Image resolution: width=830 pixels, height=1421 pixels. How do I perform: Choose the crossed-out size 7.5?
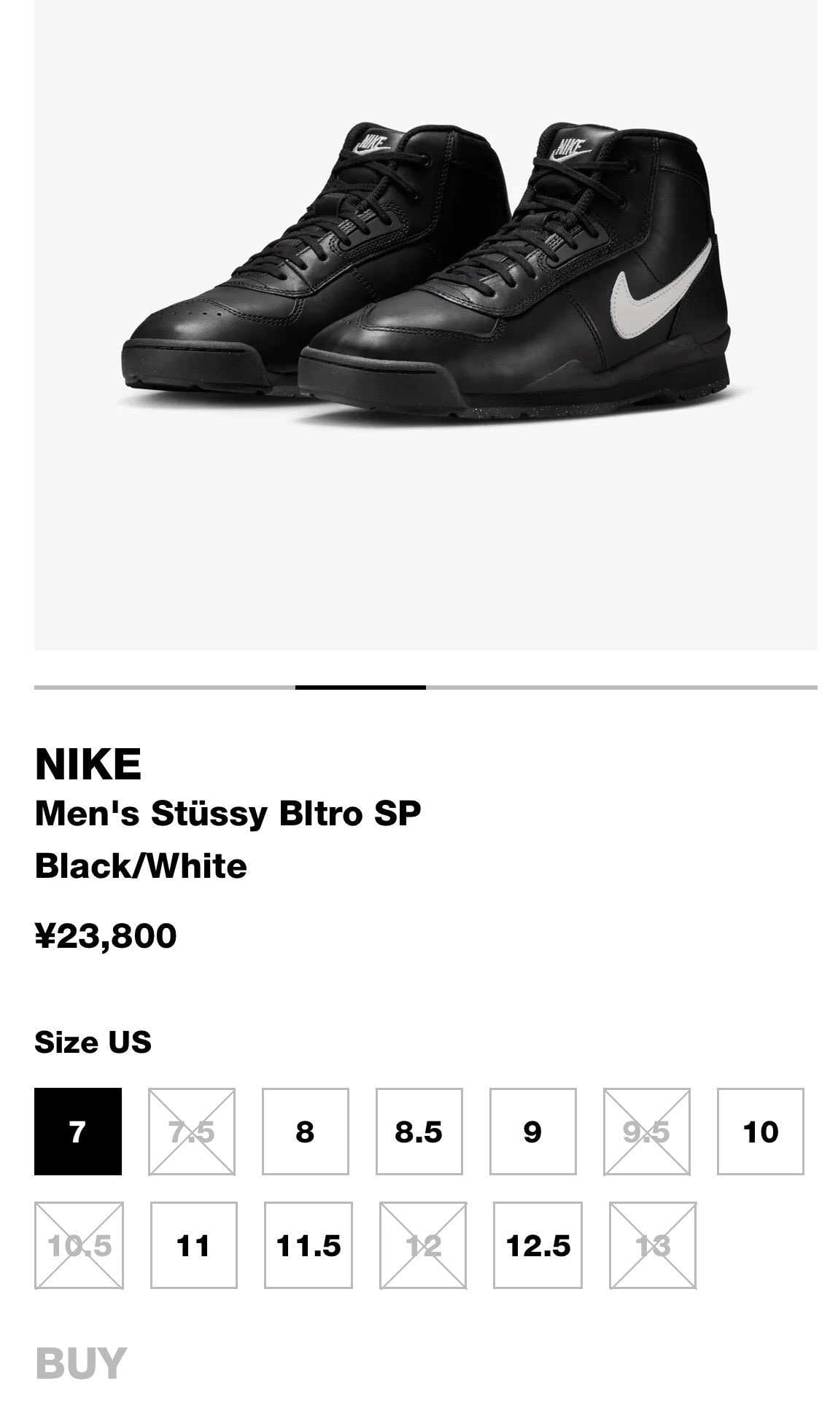[x=192, y=1131]
